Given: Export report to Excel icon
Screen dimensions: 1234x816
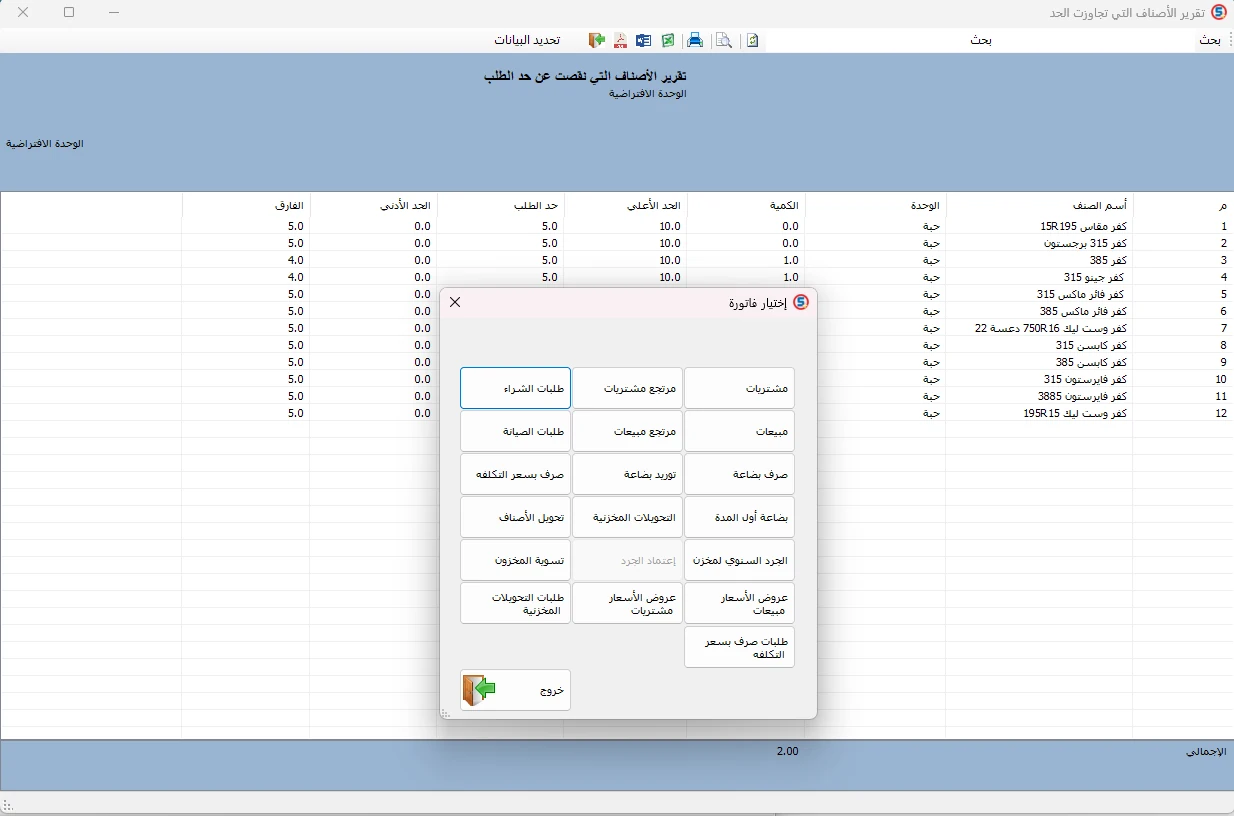Looking at the screenshot, I should coord(667,40).
